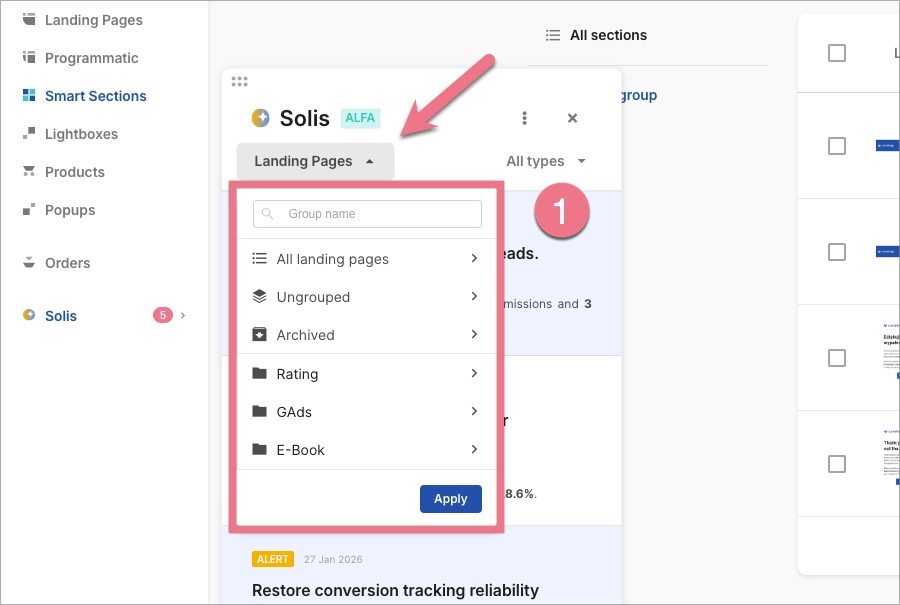Select All landing pages from the group list

(x=332, y=258)
